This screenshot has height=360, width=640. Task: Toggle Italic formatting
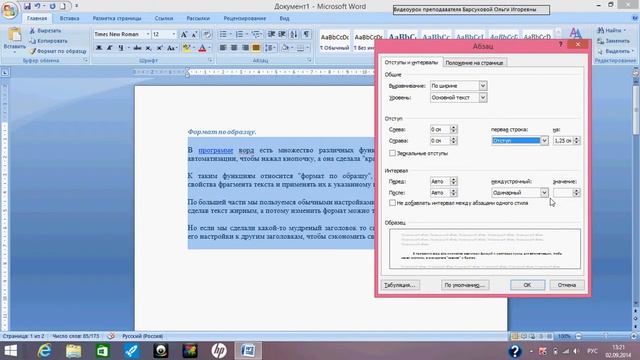pos(109,48)
